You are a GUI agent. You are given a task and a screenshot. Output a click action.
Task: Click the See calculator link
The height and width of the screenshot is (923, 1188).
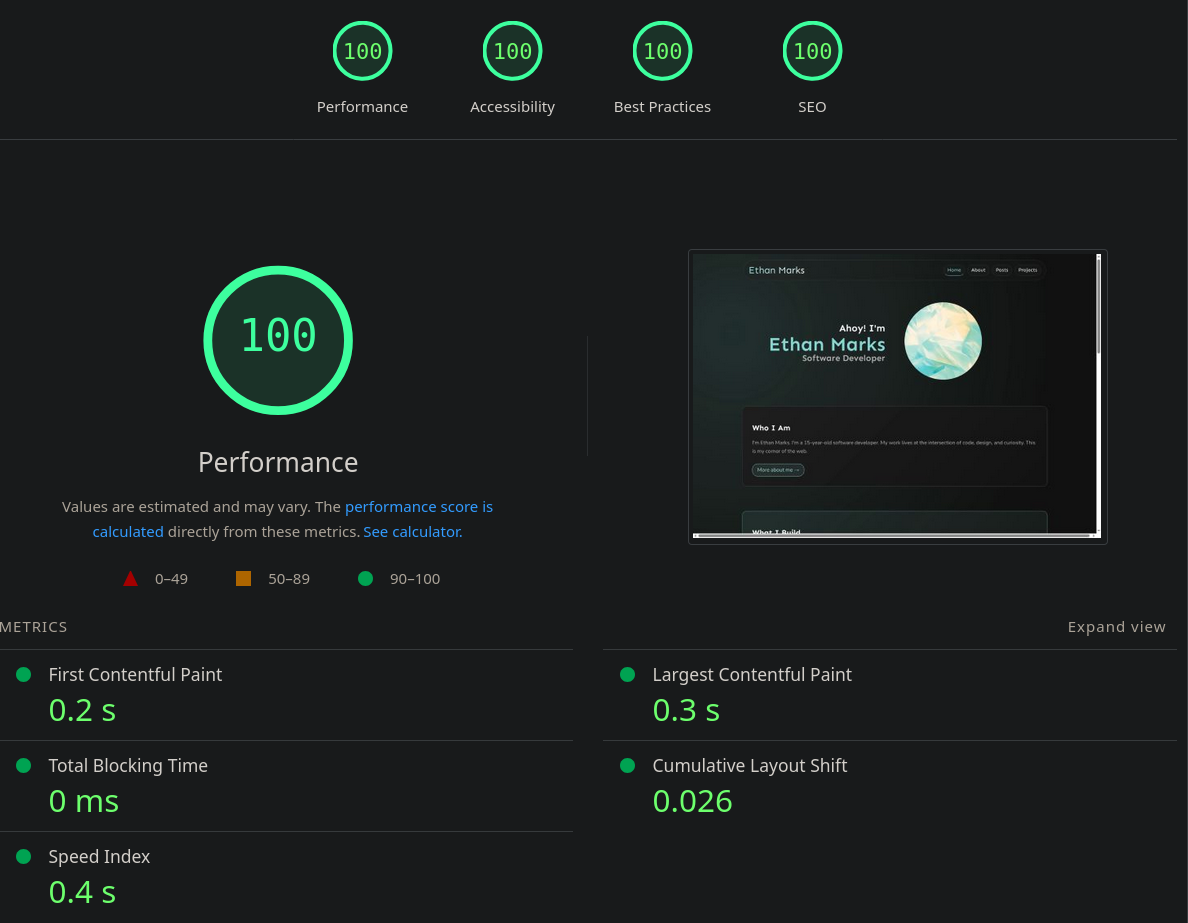point(411,531)
